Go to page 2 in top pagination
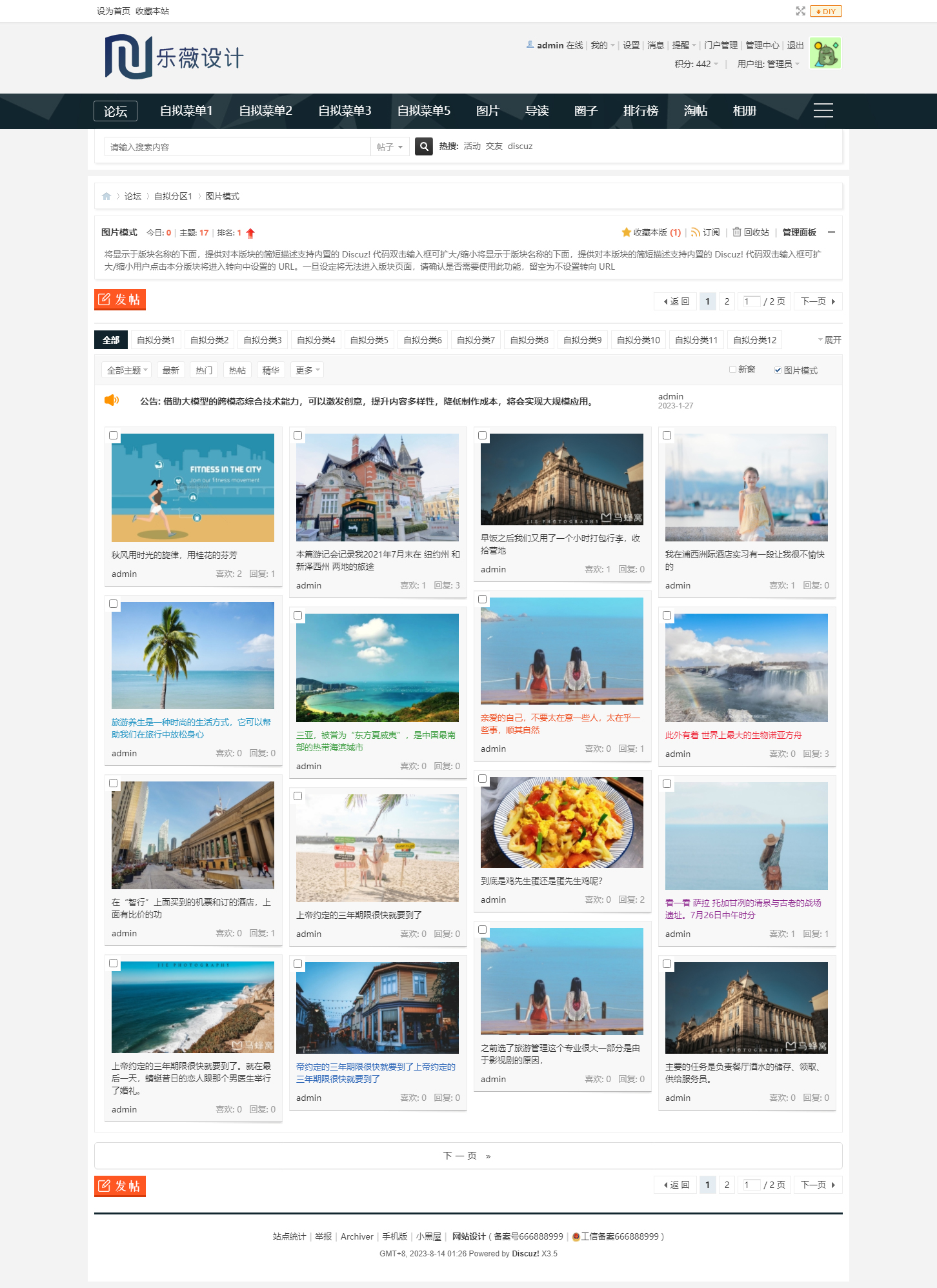Screen dimensions: 937x1288 point(727,301)
